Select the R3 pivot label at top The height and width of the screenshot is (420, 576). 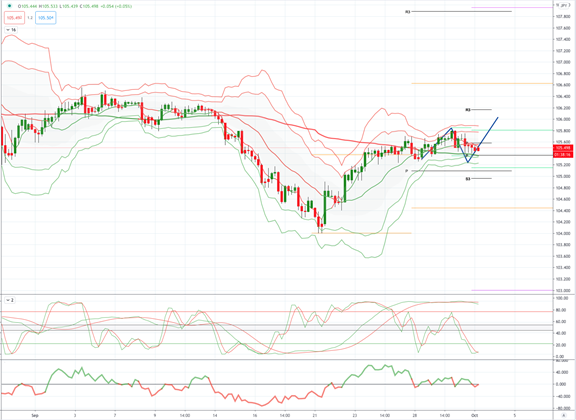pos(407,12)
